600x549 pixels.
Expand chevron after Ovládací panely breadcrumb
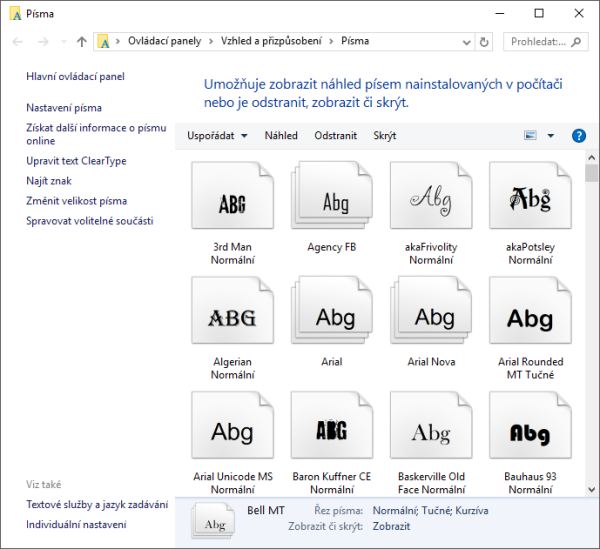click(211, 41)
